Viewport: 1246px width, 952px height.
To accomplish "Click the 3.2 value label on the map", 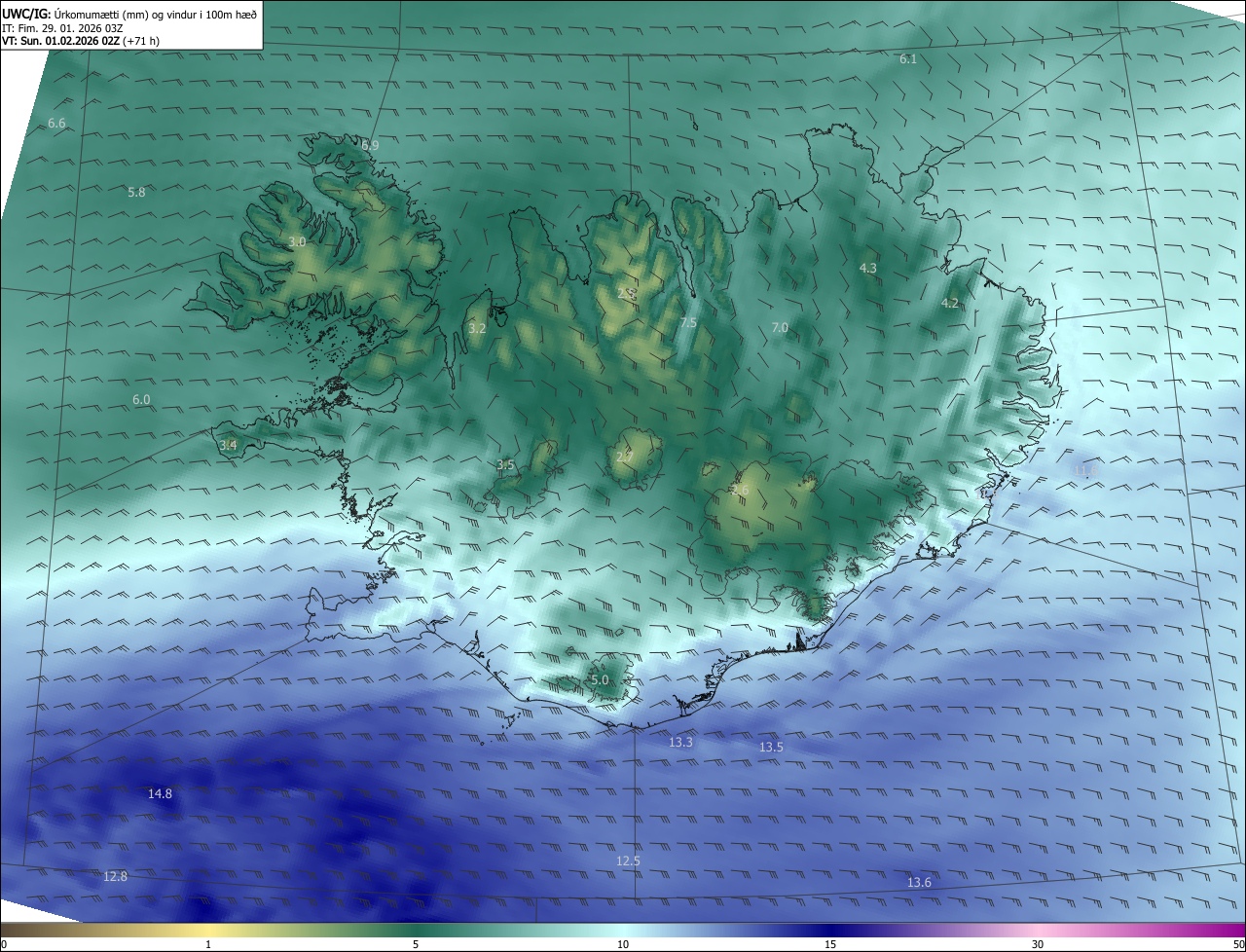I will [x=477, y=329].
